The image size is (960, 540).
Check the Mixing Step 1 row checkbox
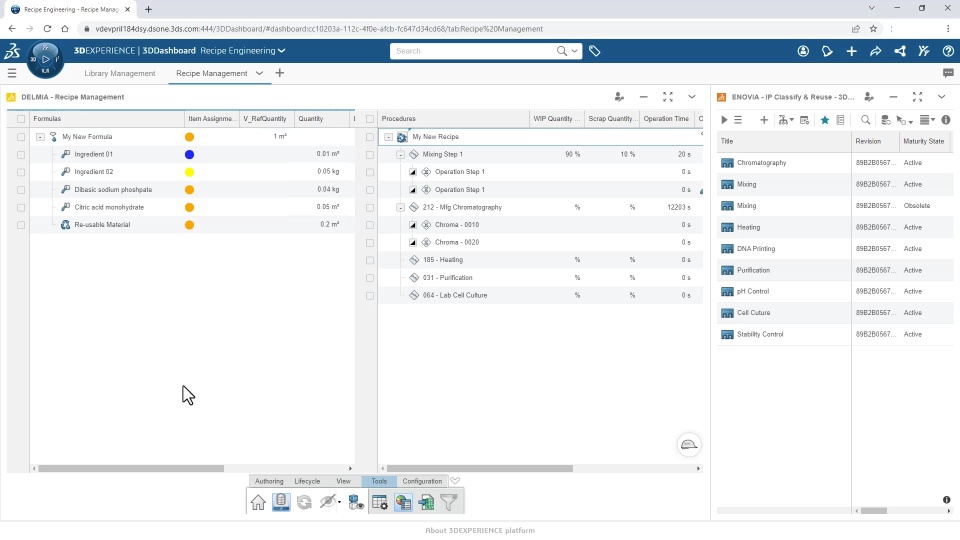(x=369, y=155)
